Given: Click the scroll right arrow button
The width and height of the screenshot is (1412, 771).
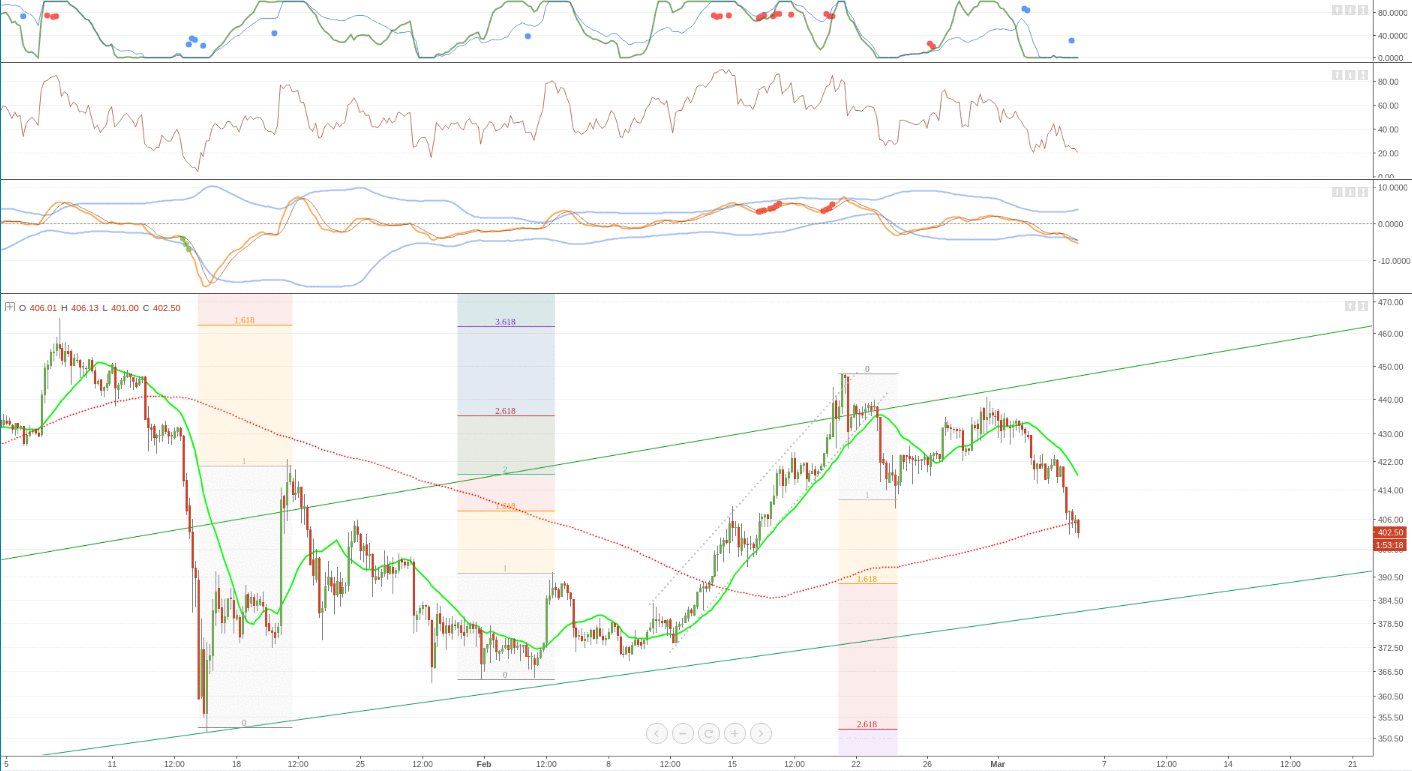Looking at the screenshot, I should click(760, 733).
